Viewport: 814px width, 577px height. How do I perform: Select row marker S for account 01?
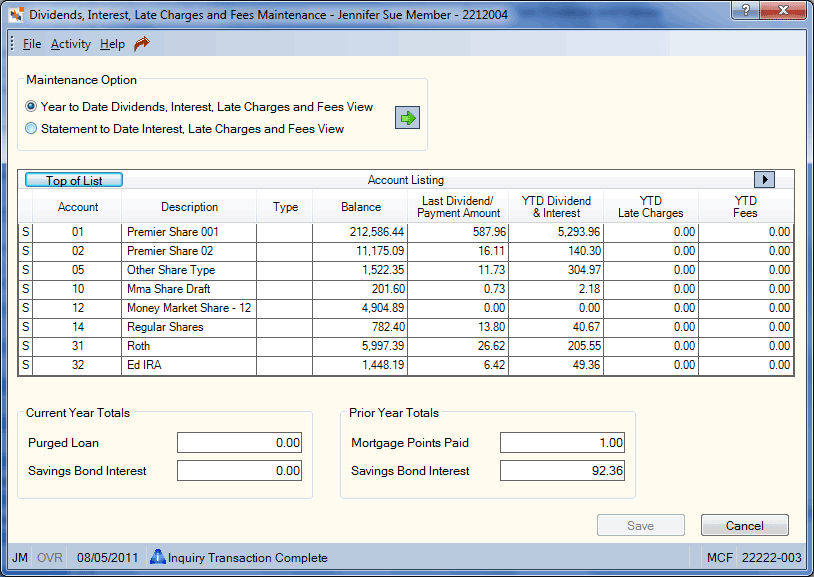tap(25, 232)
